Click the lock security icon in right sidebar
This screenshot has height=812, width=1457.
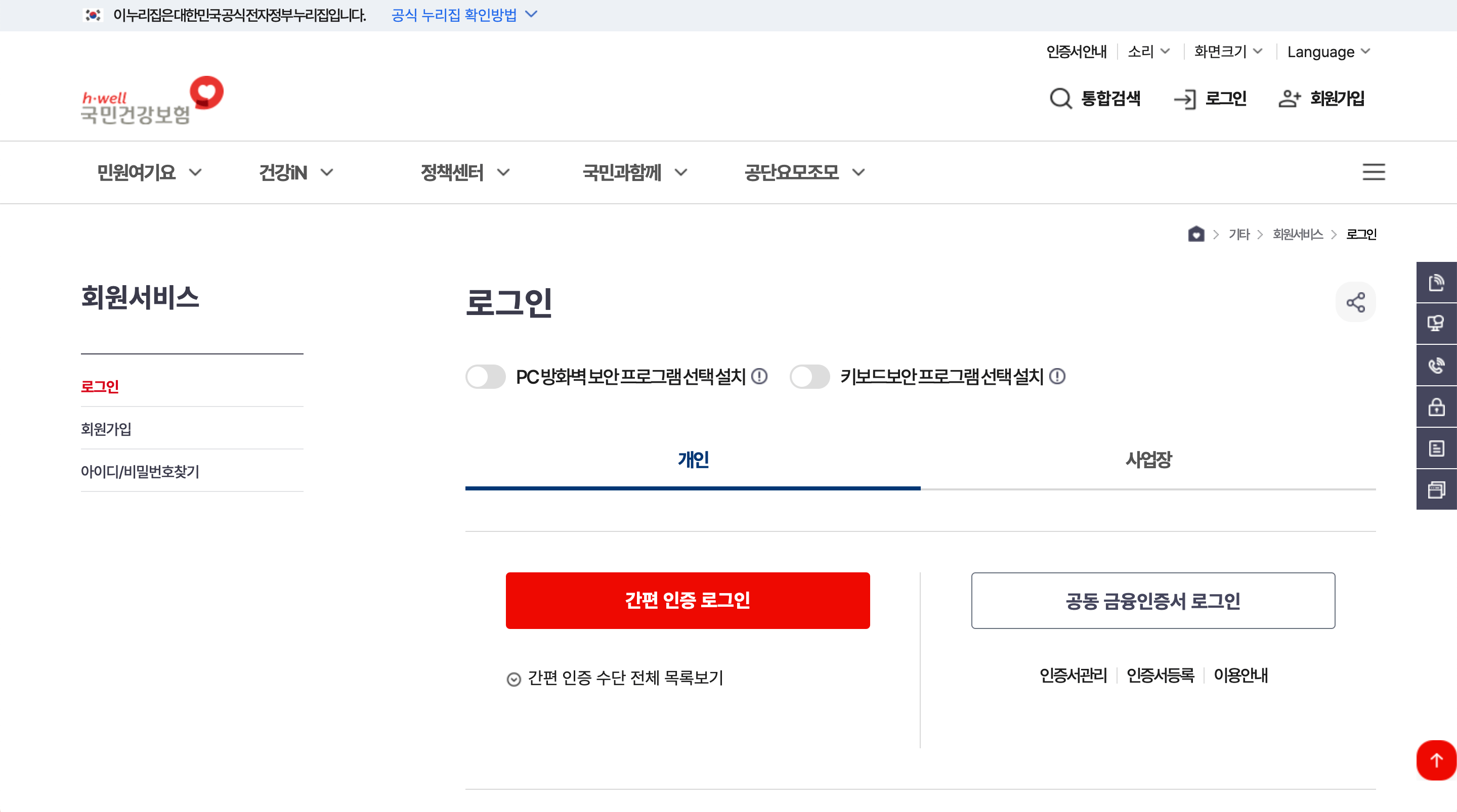tap(1436, 406)
